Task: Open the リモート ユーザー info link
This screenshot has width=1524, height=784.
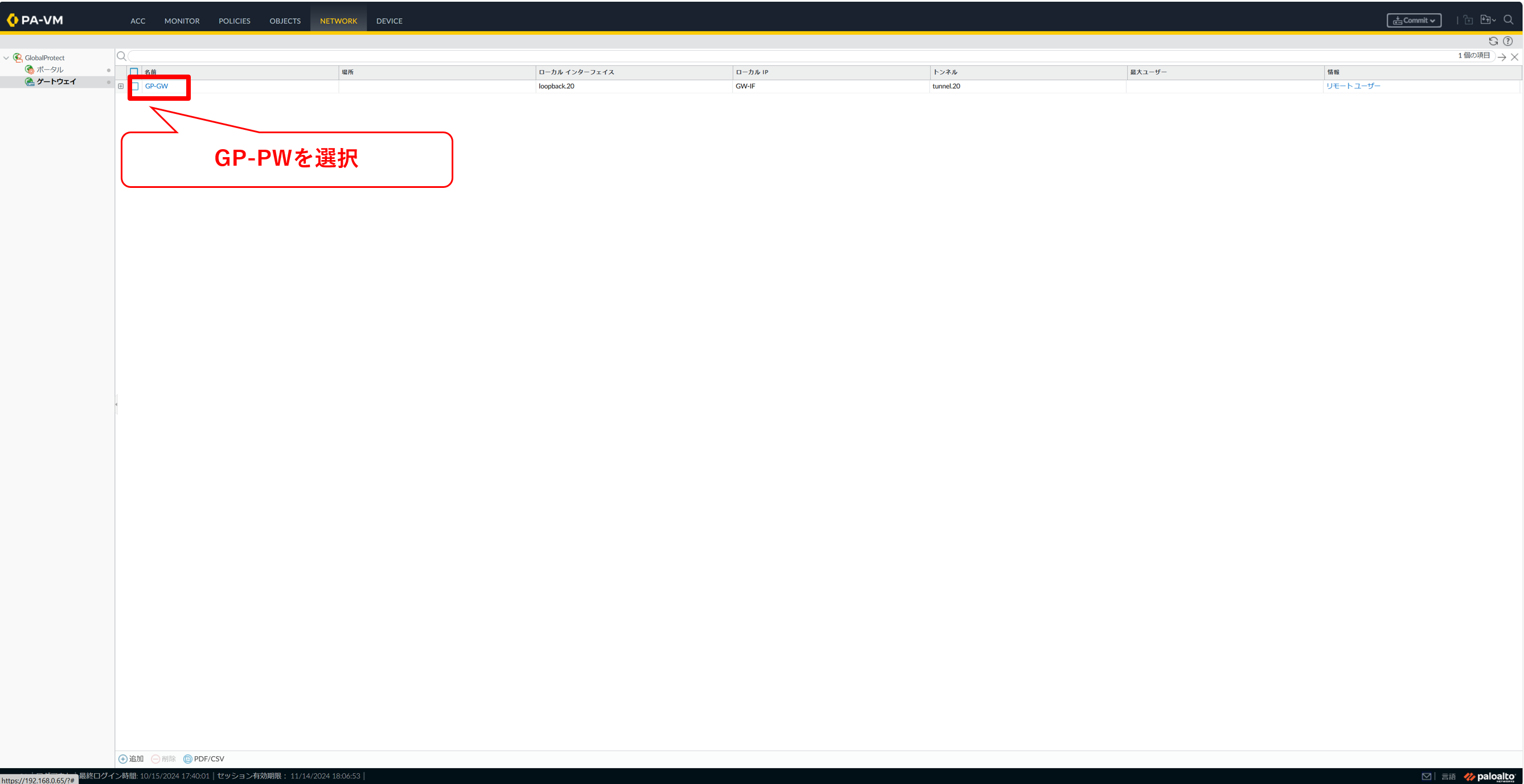Action: tap(1353, 87)
